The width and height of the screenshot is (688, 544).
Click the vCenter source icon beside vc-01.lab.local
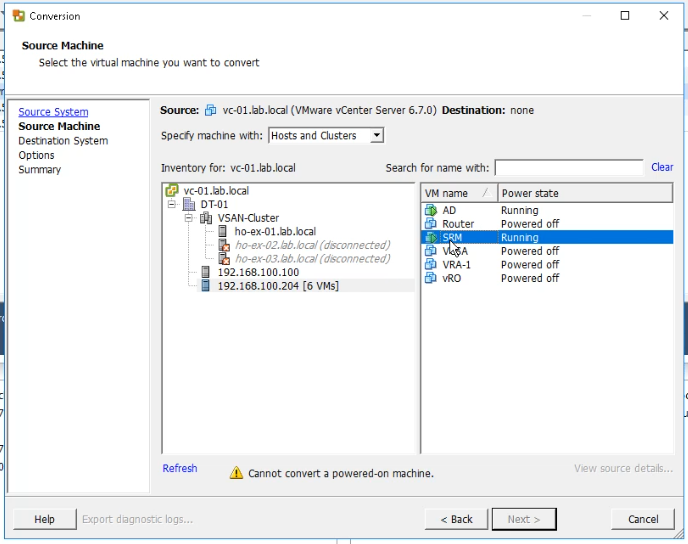(x=211, y=110)
